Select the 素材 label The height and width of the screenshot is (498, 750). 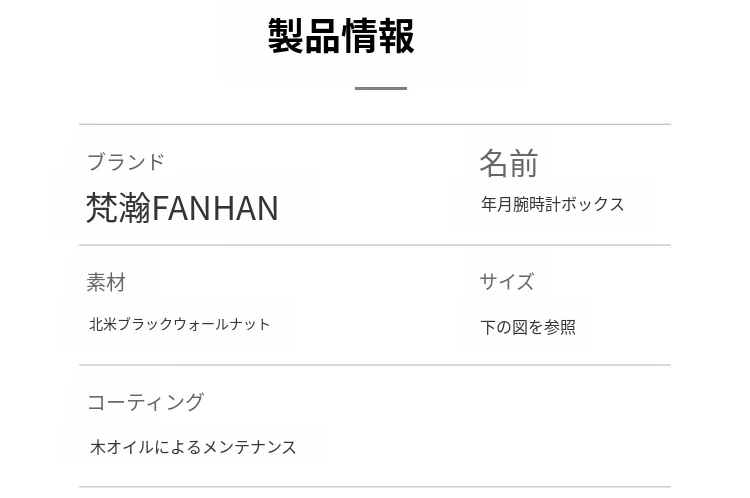[x=106, y=283]
